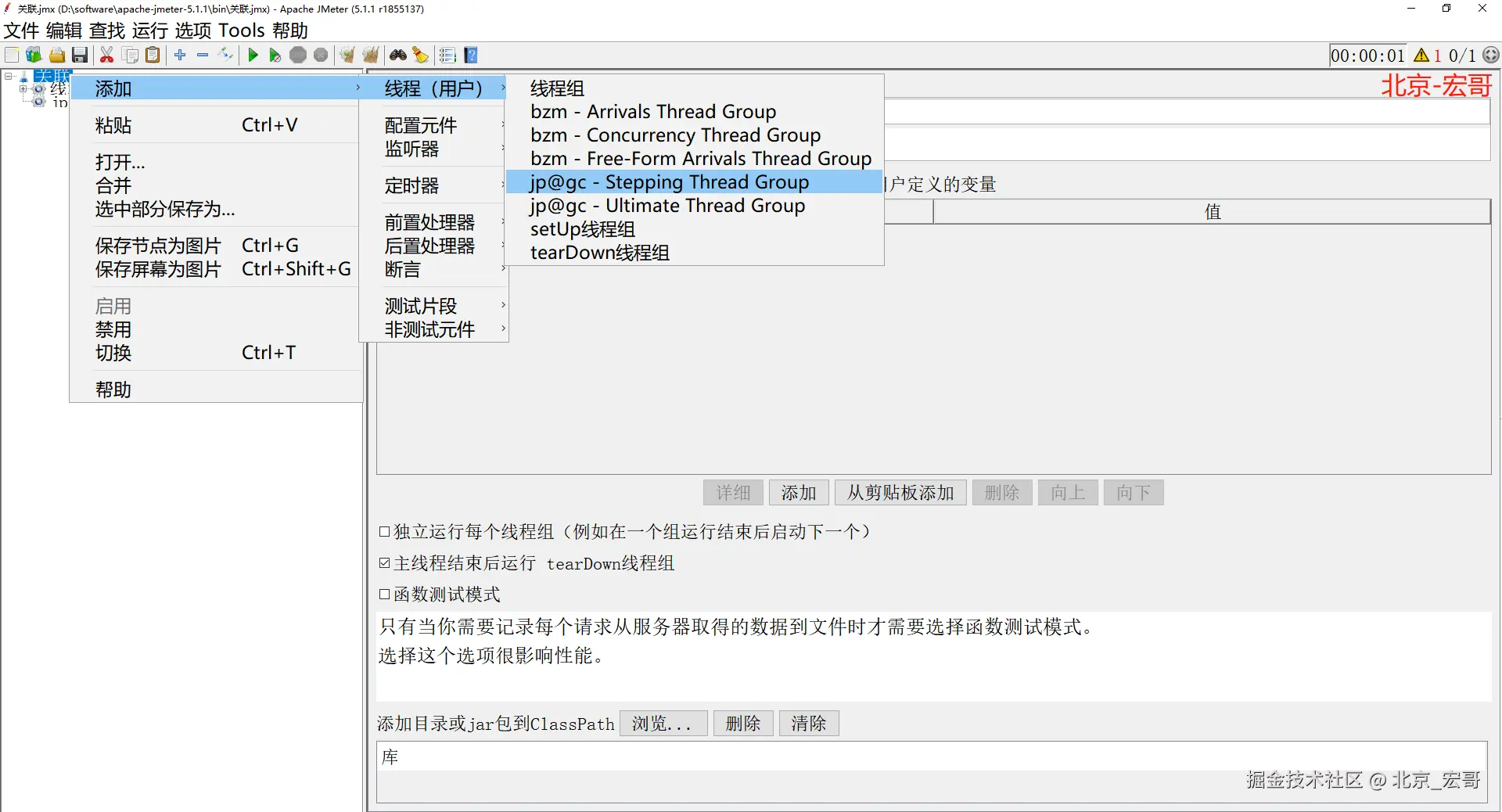Click the 从剪贴板添加 button
This screenshot has height=812, width=1502.
900,493
